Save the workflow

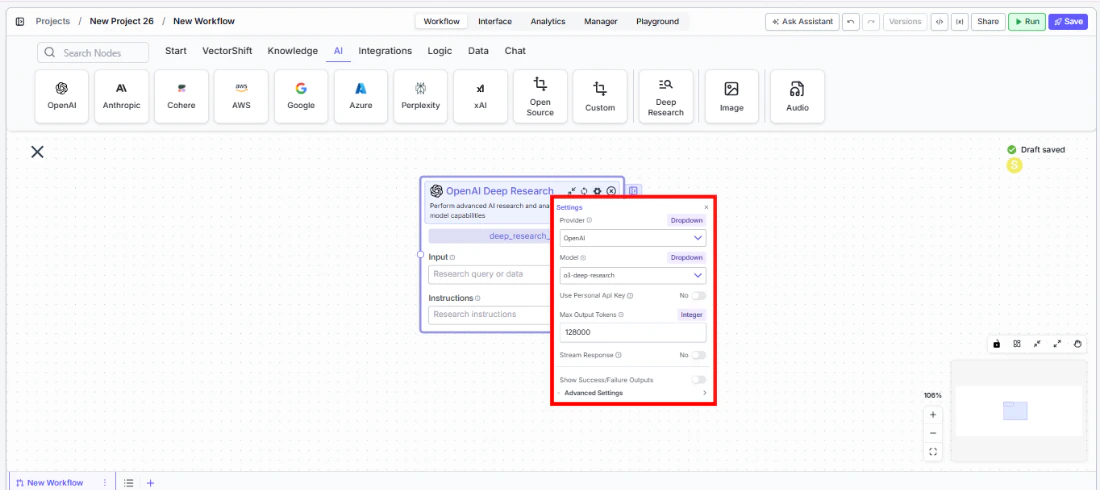pyautogui.click(x=1068, y=22)
